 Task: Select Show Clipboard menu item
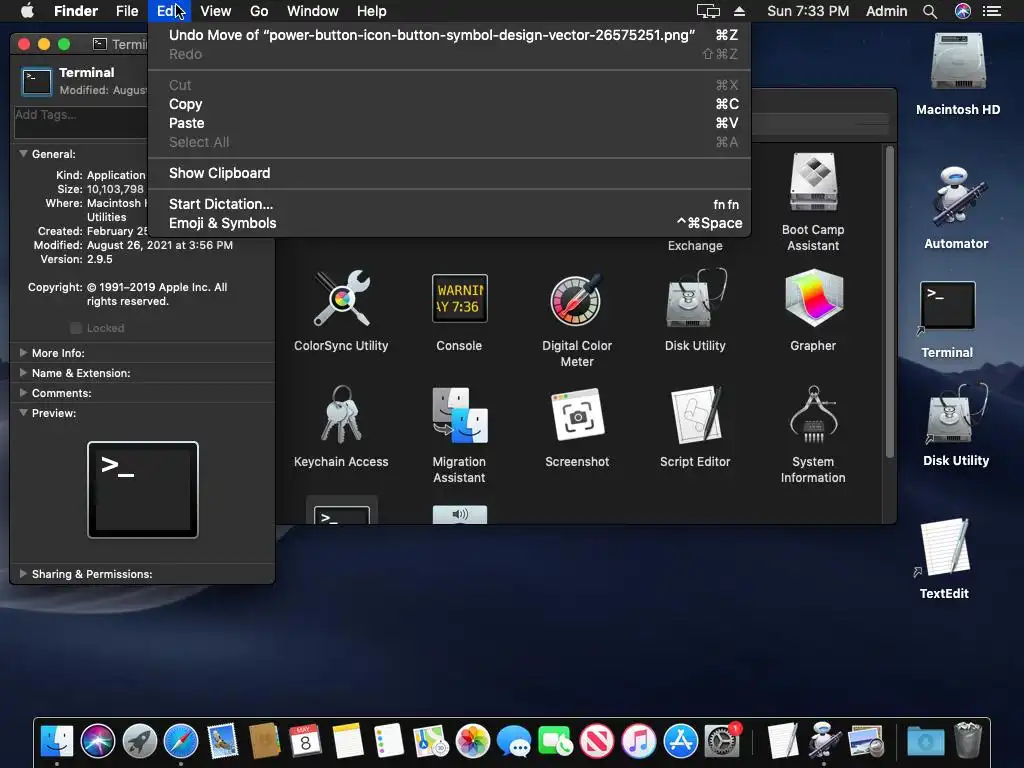tap(449, 173)
